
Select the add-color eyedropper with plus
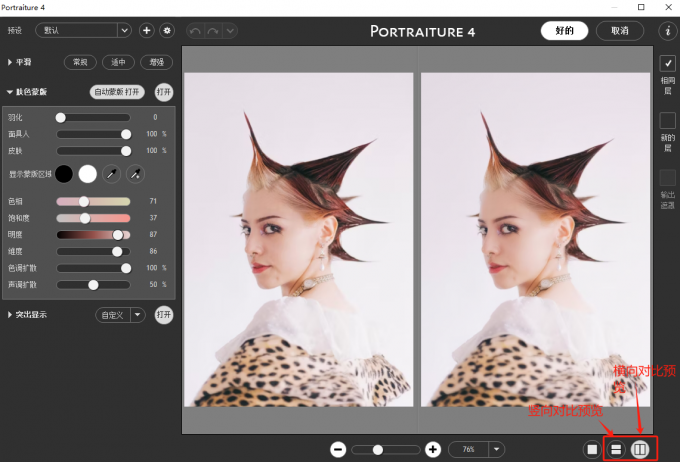[135, 174]
